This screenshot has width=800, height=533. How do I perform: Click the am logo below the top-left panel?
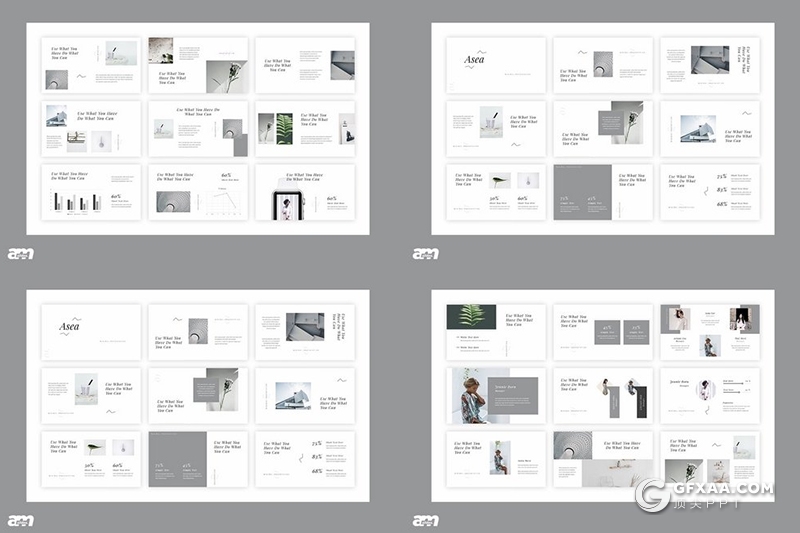tap(20, 253)
